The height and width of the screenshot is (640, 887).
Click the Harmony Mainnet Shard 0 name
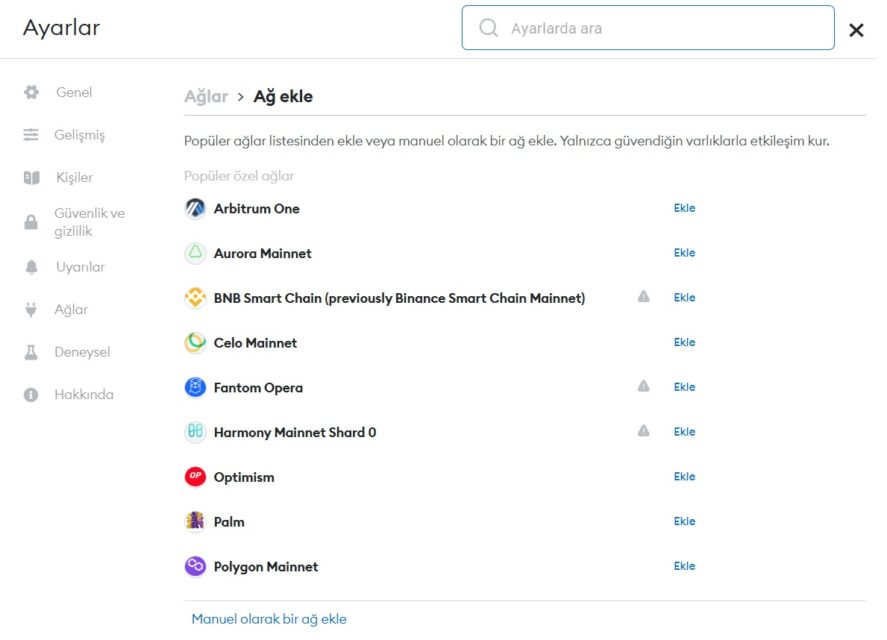point(295,432)
